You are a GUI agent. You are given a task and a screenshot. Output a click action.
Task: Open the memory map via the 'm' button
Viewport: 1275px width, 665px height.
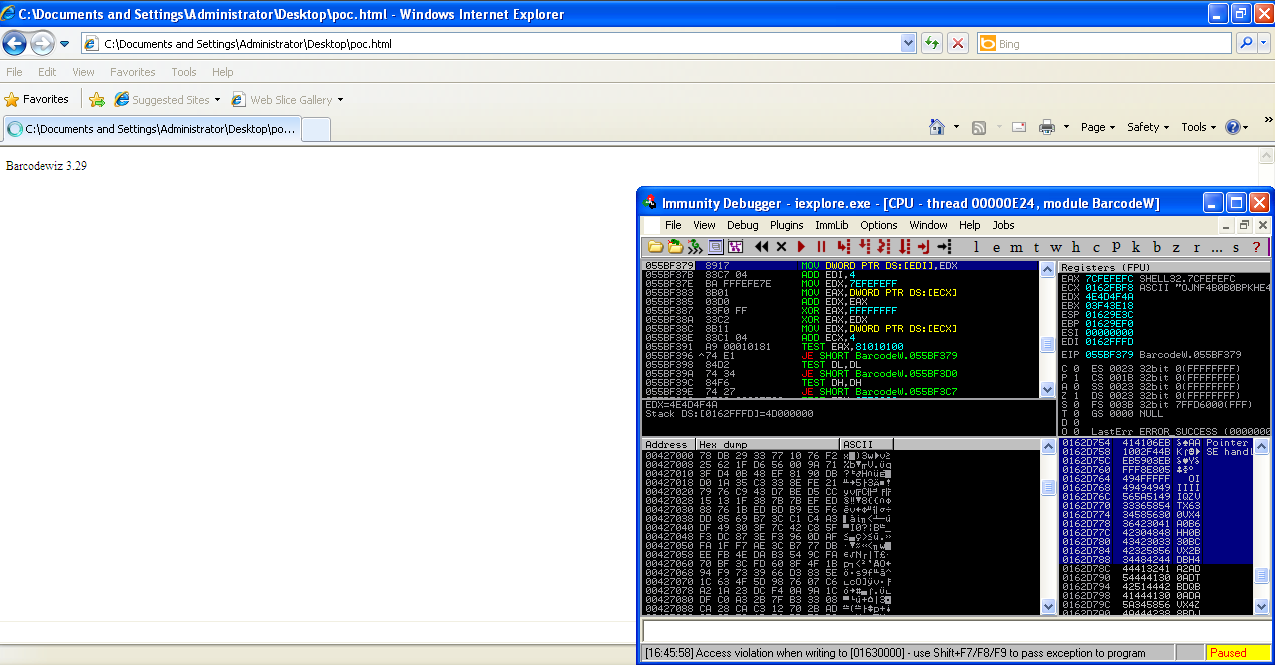click(x=1016, y=247)
